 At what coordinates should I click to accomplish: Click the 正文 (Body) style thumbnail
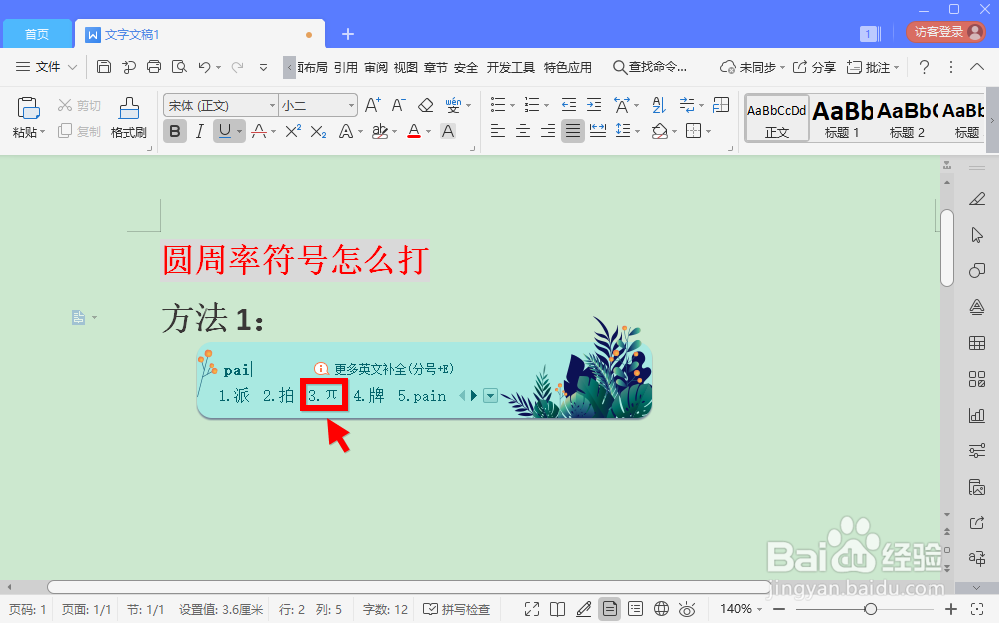point(776,118)
